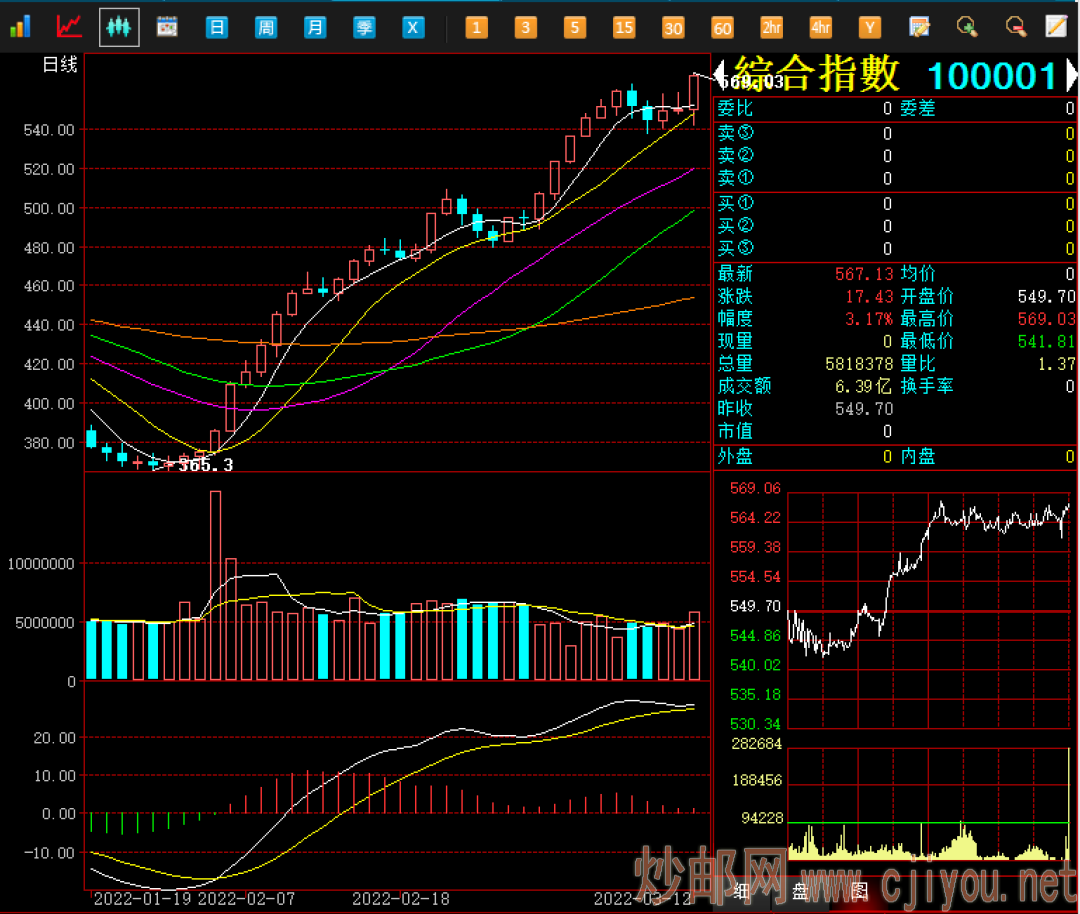Click the blue X toolbar button
Screen dimensions: 1080x914
click(x=412, y=27)
